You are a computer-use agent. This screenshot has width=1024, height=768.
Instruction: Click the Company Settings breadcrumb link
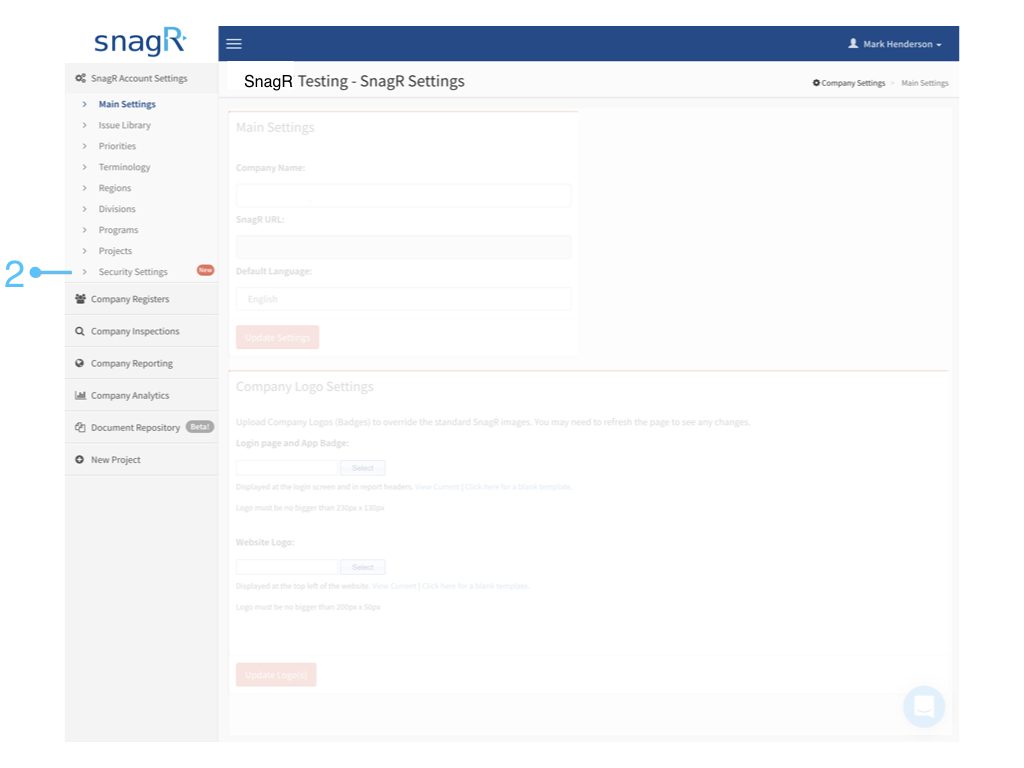click(853, 83)
